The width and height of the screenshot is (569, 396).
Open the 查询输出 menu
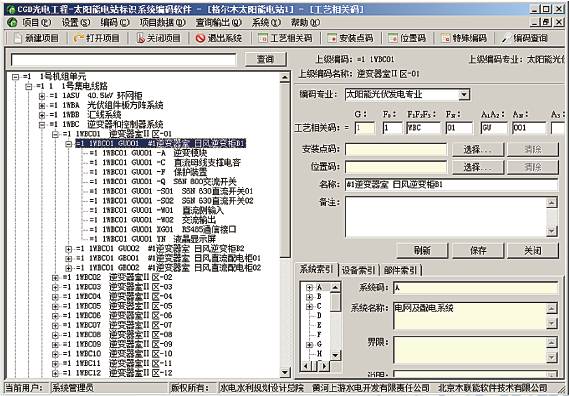tap(218, 23)
